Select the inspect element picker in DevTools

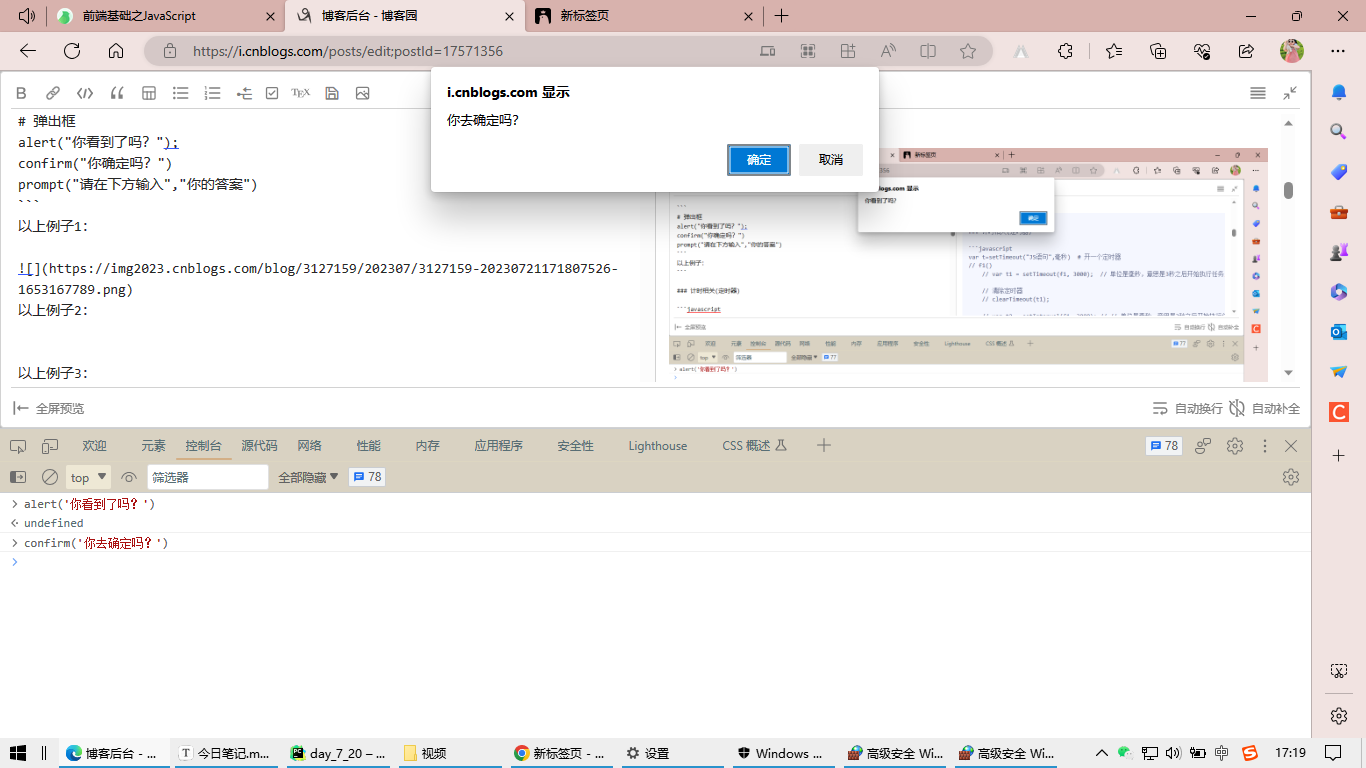(18, 446)
